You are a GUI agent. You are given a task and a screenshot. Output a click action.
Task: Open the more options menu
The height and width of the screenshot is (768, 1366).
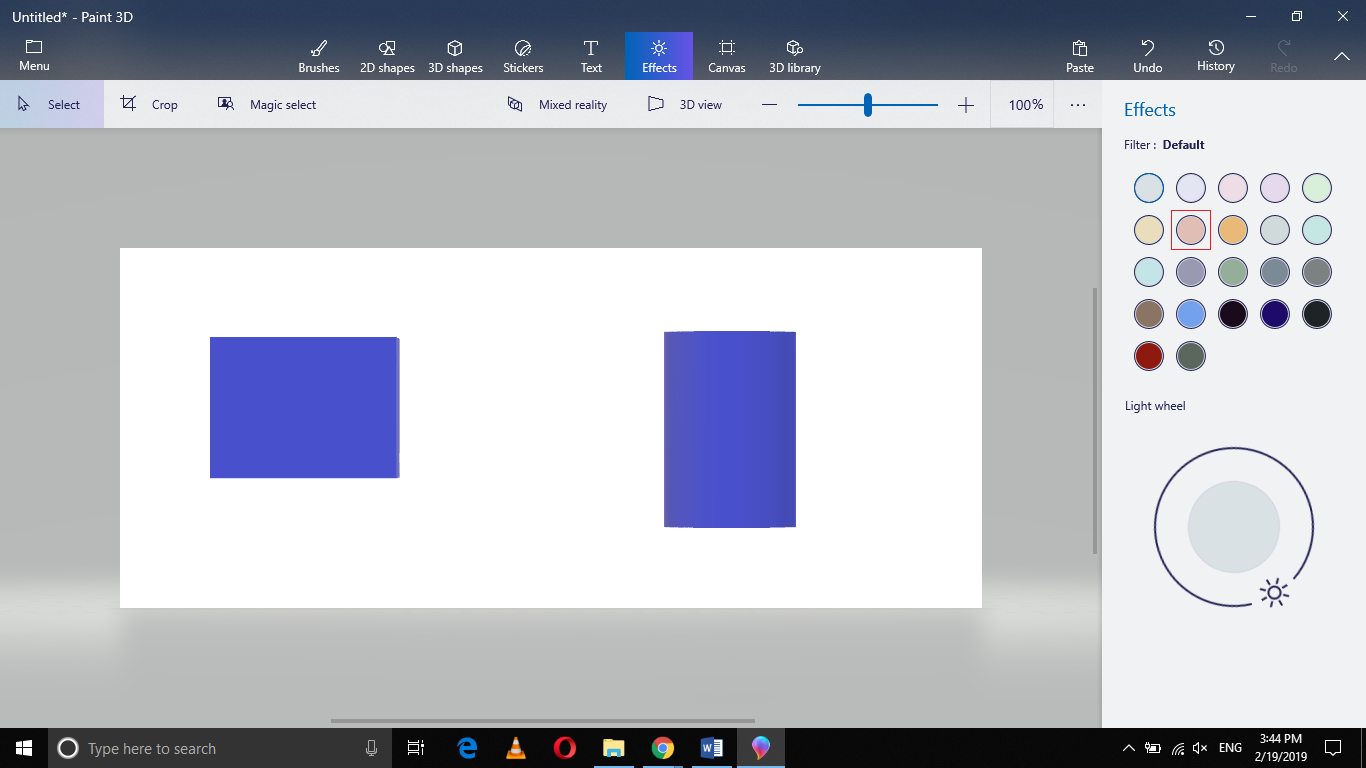tap(1077, 104)
